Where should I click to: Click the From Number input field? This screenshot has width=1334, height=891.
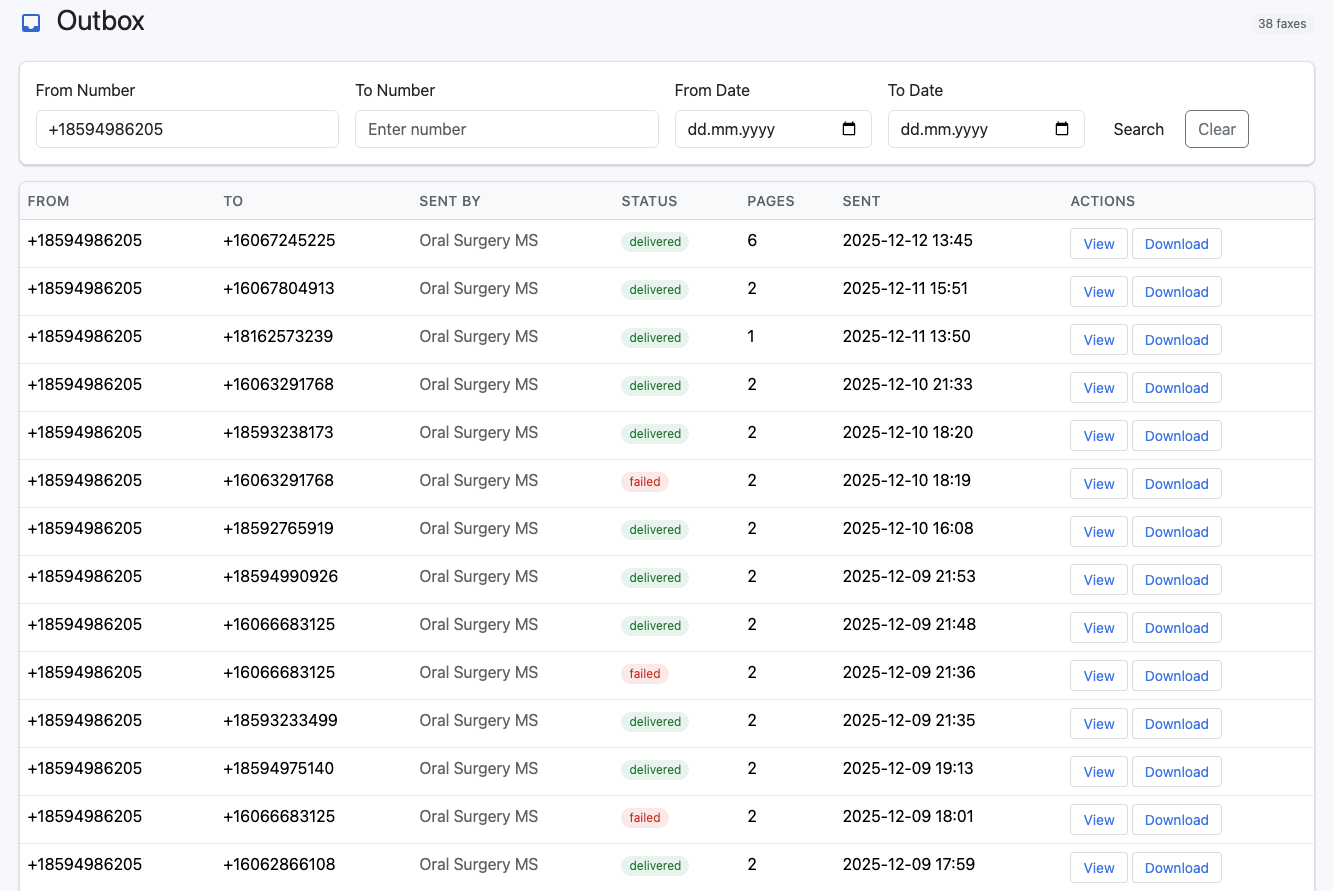point(187,129)
